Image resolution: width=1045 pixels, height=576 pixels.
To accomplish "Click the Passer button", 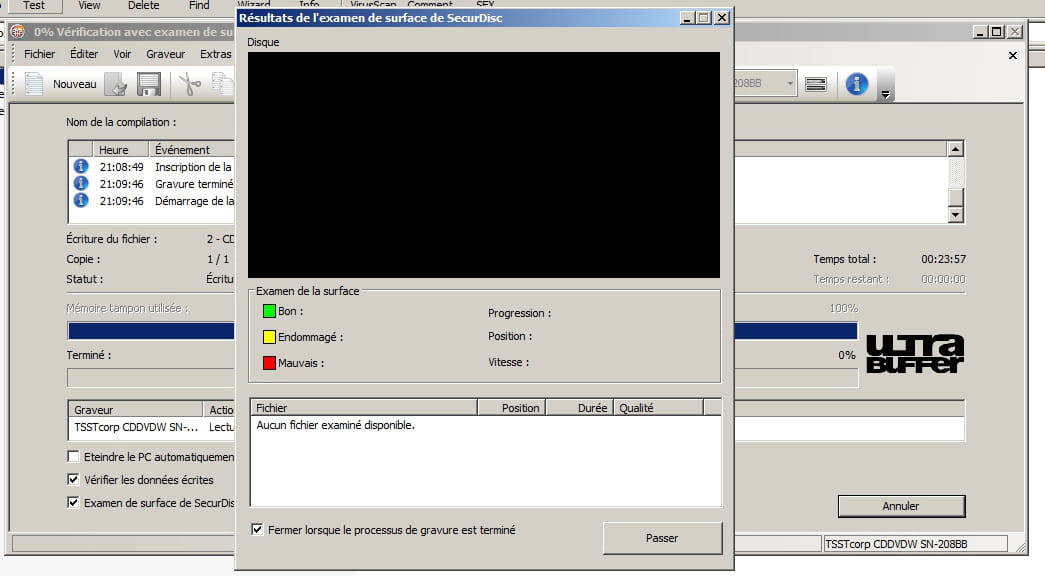I will (x=662, y=538).
